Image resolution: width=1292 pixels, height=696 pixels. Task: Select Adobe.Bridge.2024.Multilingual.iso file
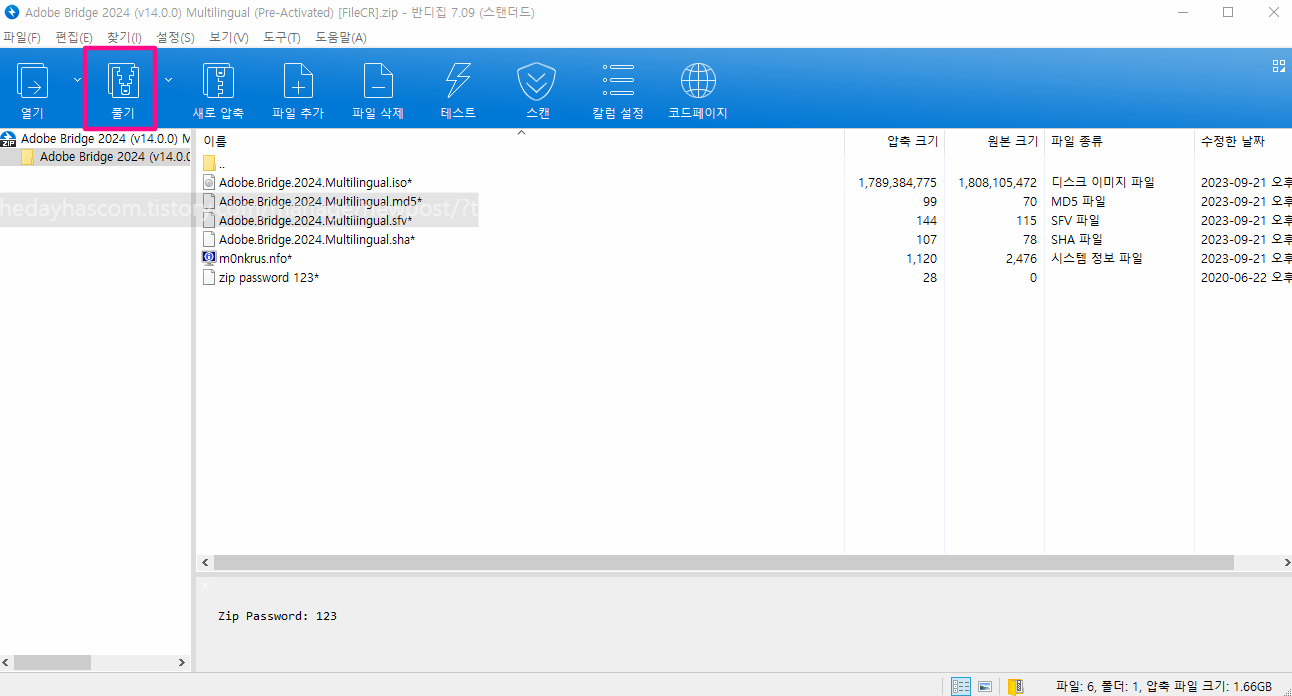[x=316, y=182]
